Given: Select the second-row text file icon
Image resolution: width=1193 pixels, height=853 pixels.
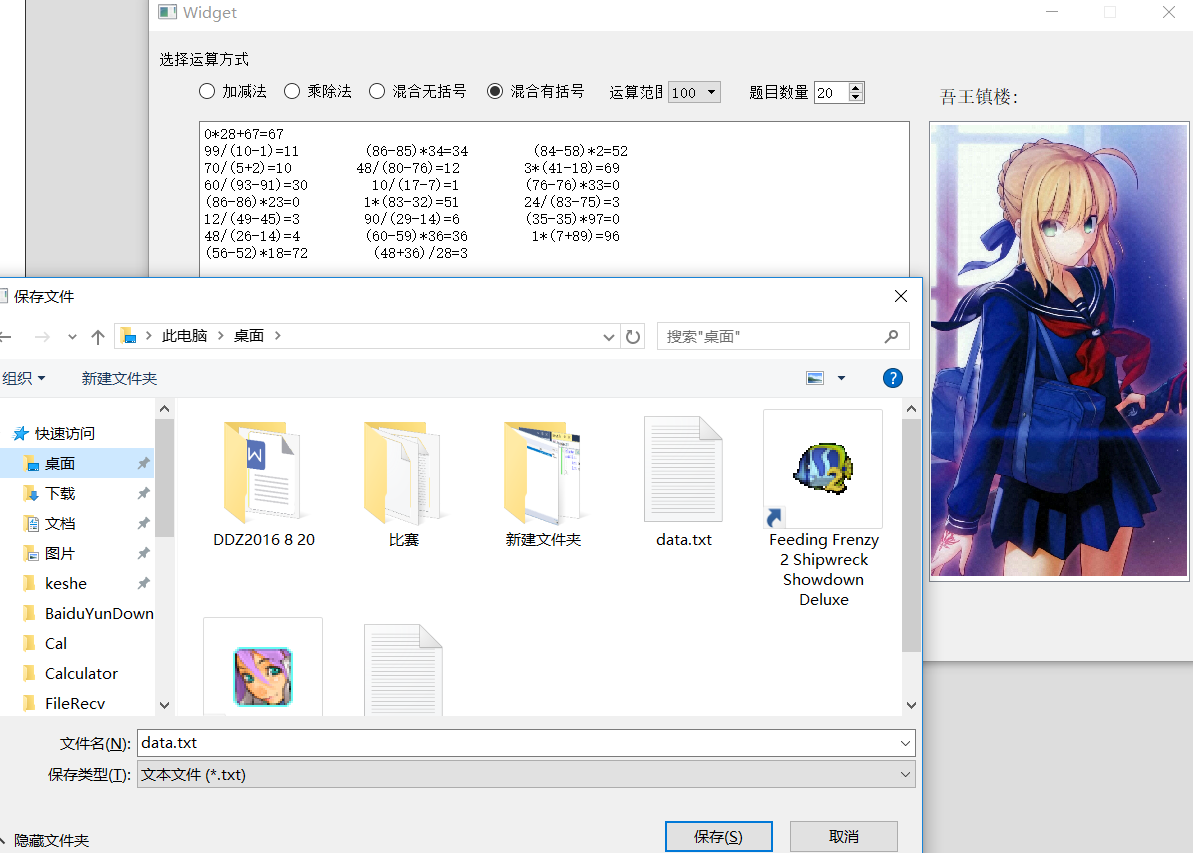Looking at the screenshot, I should 403,670.
